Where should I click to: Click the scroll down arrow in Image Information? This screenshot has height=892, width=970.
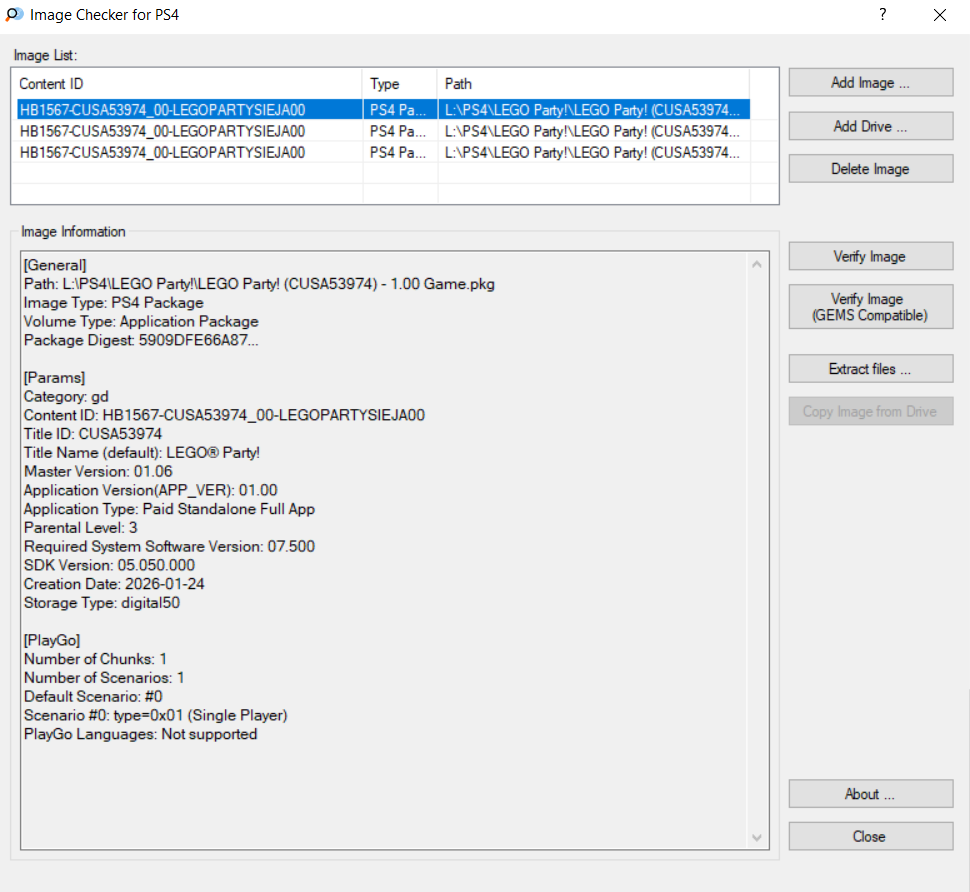tap(756, 837)
